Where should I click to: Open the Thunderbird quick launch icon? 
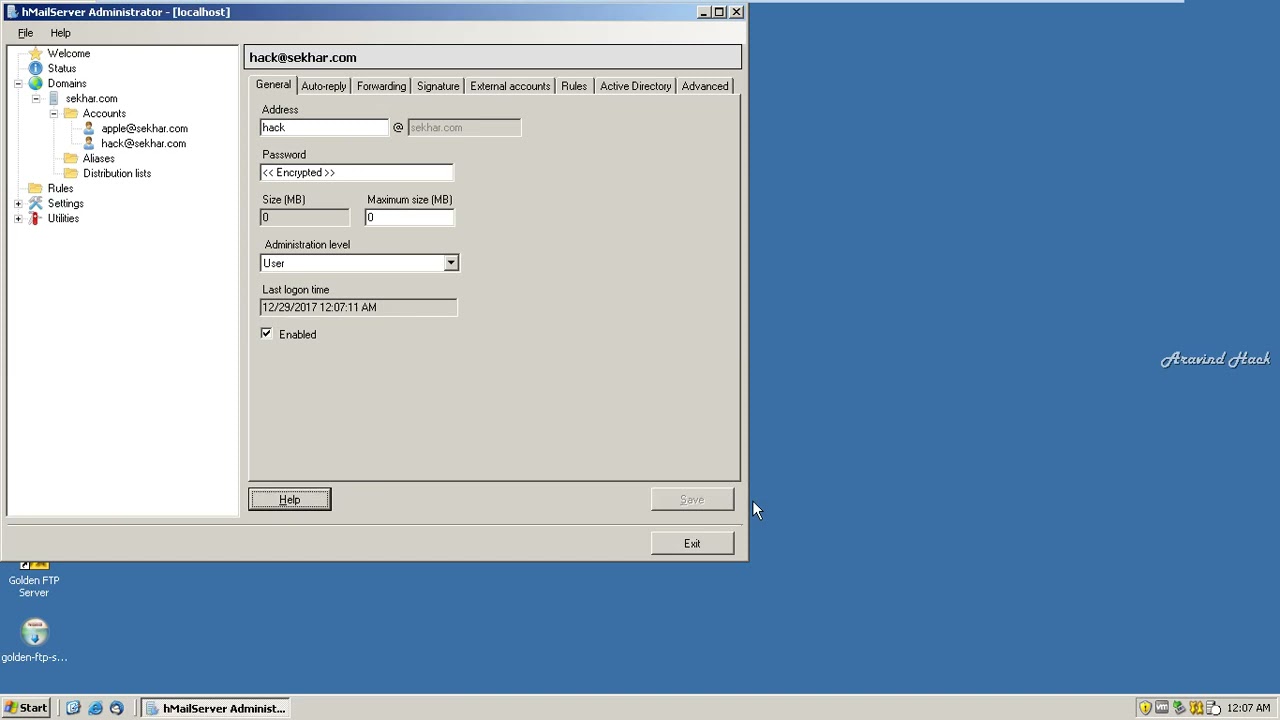click(116, 708)
